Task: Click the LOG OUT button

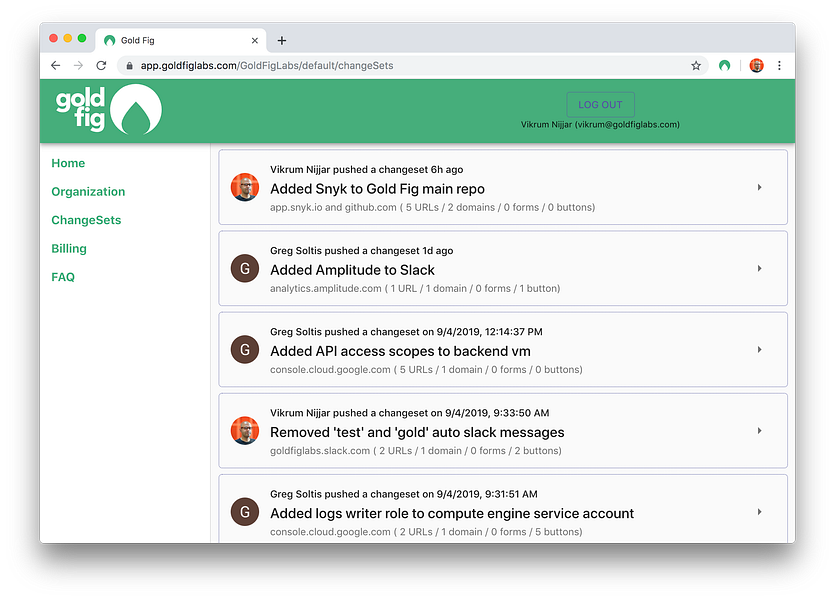Action: click(600, 105)
